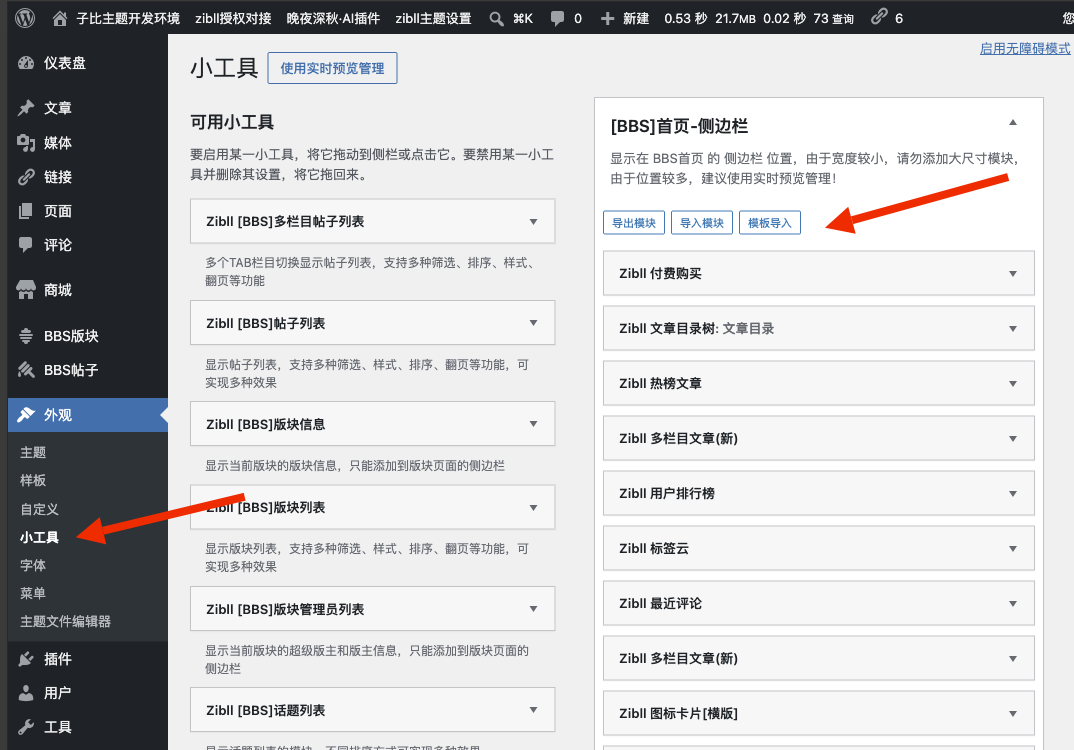Click the 媒体 media icon
The image size is (1074, 750).
pyautogui.click(x=26, y=142)
